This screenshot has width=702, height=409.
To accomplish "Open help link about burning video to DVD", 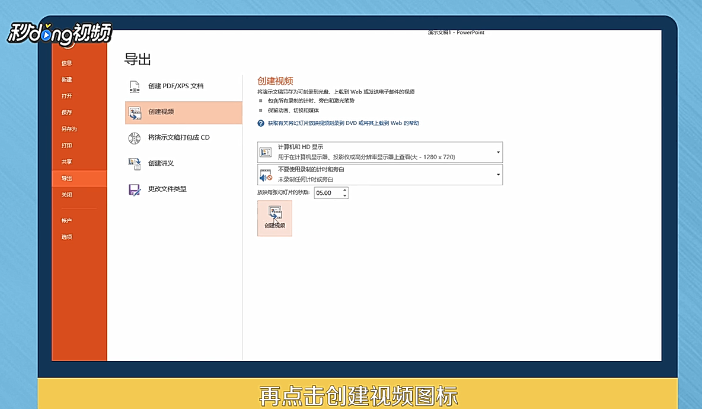I will pos(343,123).
